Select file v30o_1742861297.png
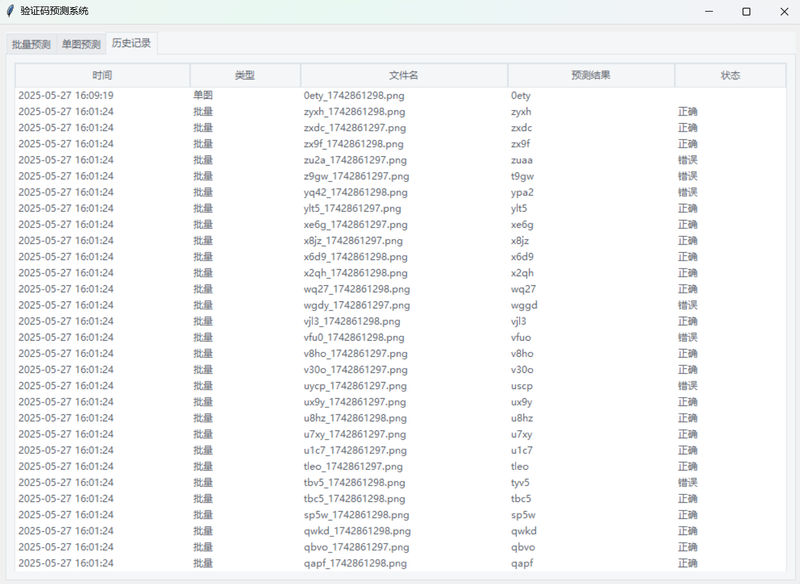Image resolution: width=800 pixels, height=584 pixels. [356, 370]
